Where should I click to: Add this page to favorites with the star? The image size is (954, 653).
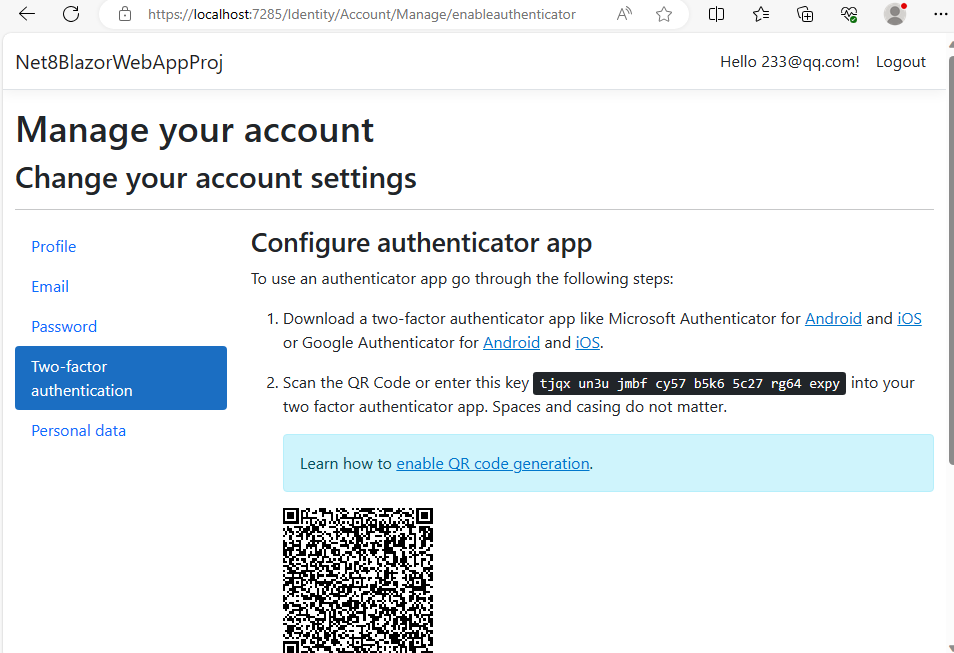click(664, 14)
